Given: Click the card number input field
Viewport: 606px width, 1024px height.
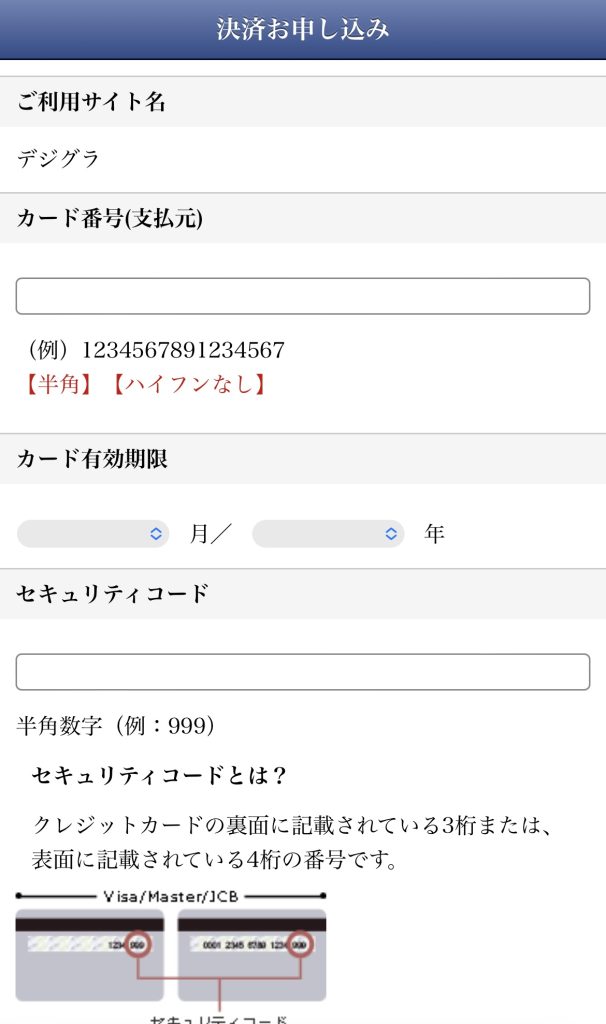Looking at the screenshot, I should click(x=302, y=296).
